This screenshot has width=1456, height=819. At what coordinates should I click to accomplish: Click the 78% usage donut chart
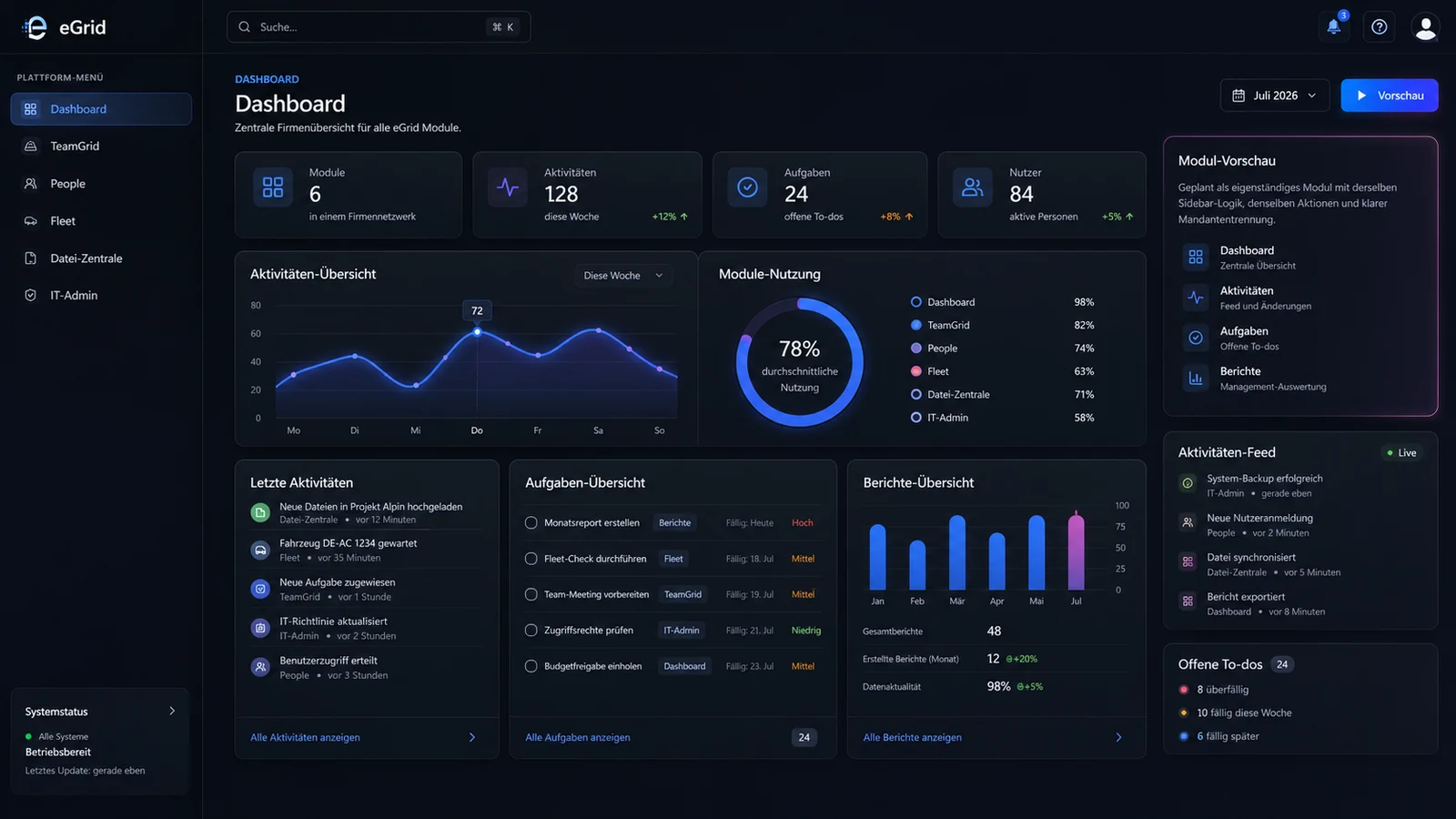coord(800,362)
